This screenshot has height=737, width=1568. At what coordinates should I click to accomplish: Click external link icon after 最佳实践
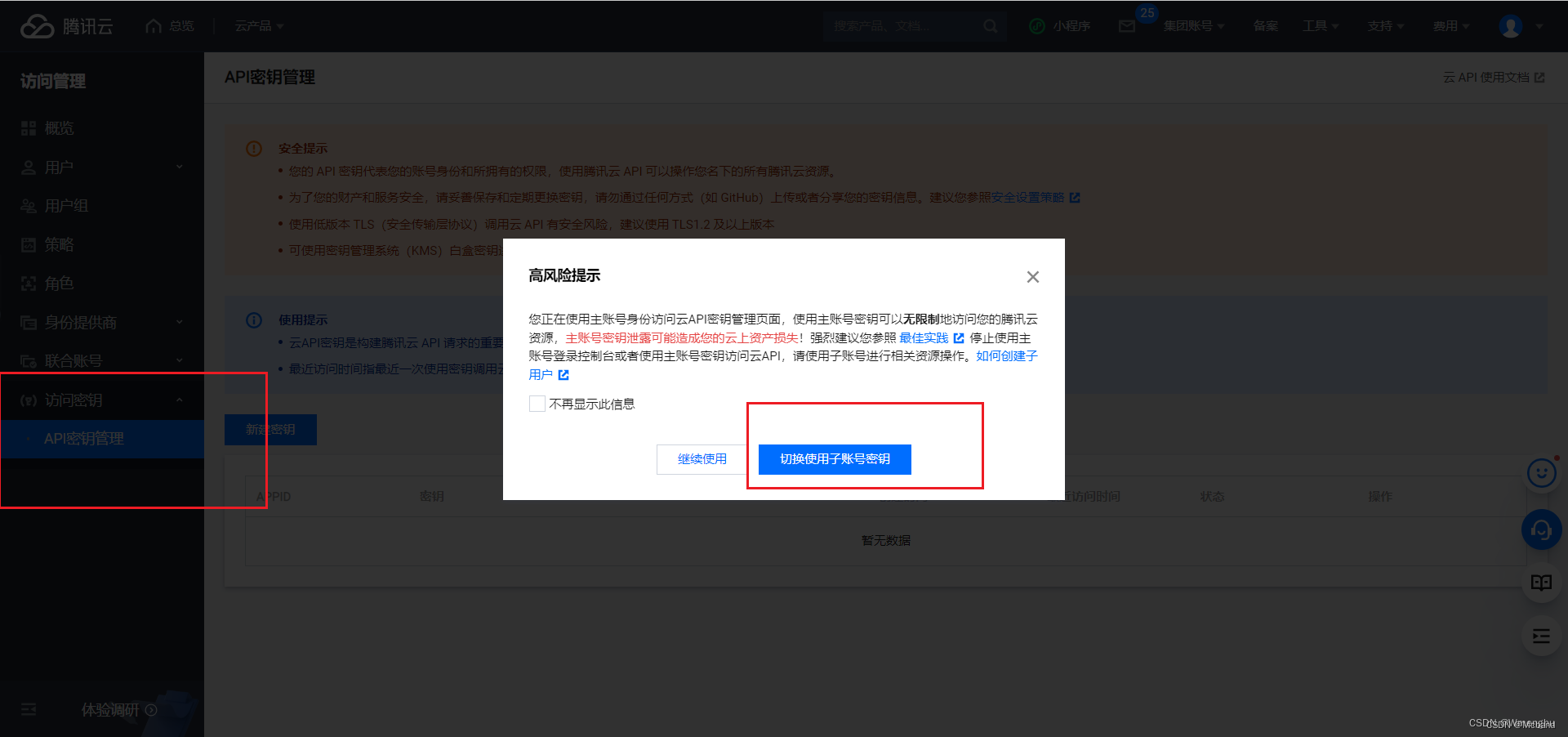tap(959, 338)
